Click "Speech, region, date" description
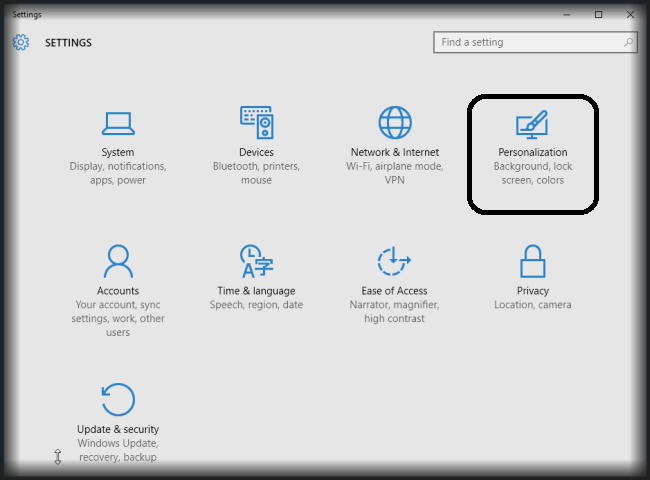The image size is (650, 480). [x=257, y=305]
